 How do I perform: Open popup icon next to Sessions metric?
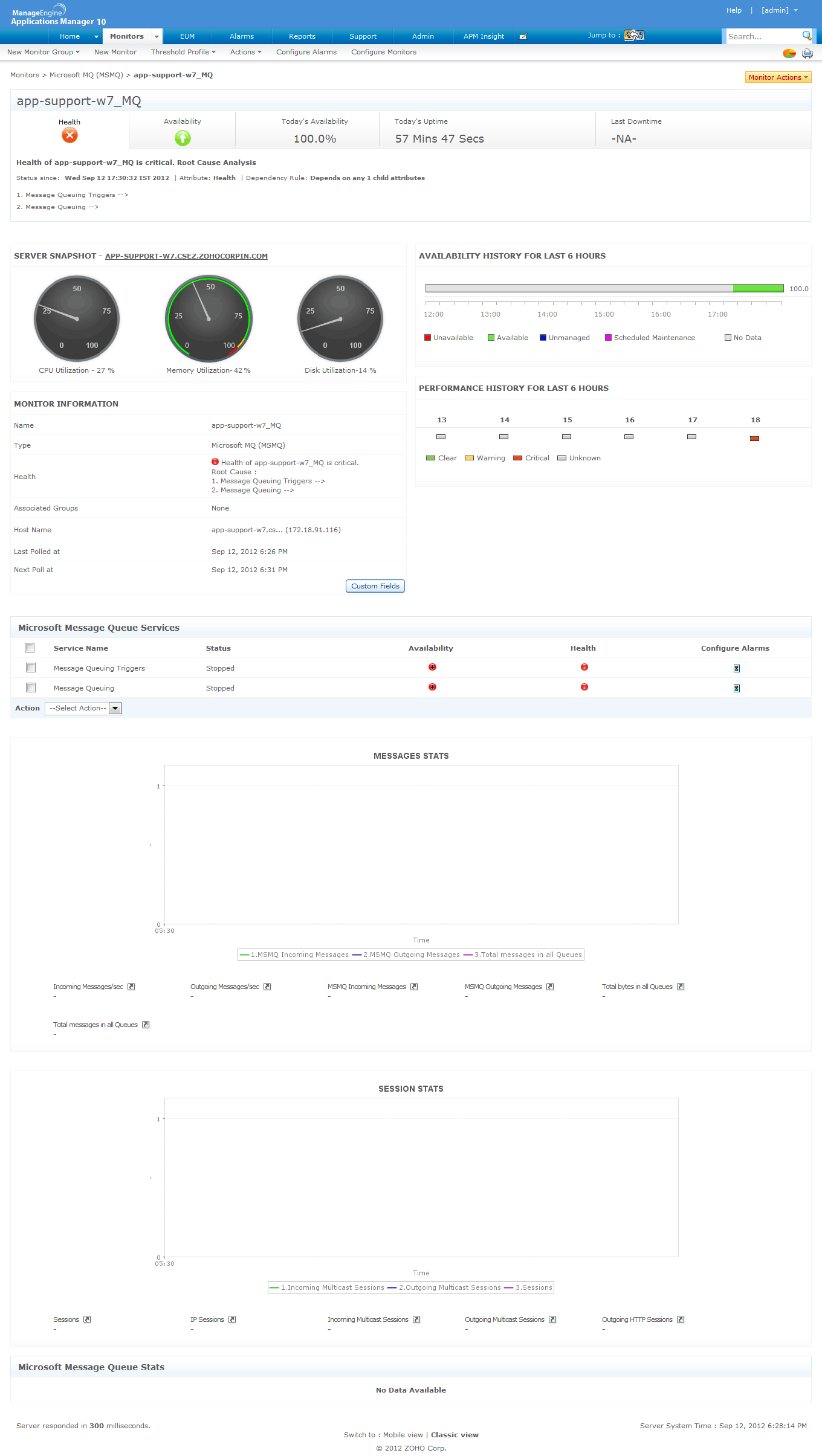[87, 1319]
